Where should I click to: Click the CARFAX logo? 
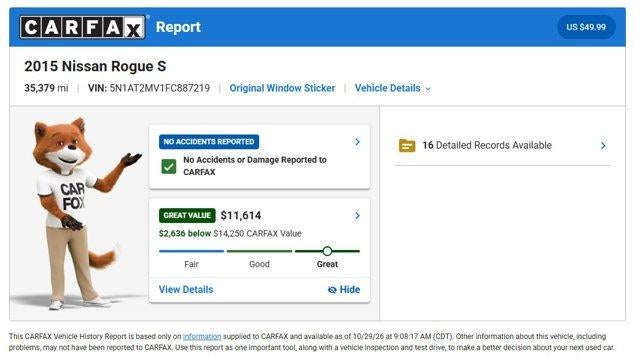pyautogui.click(x=82, y=27)
